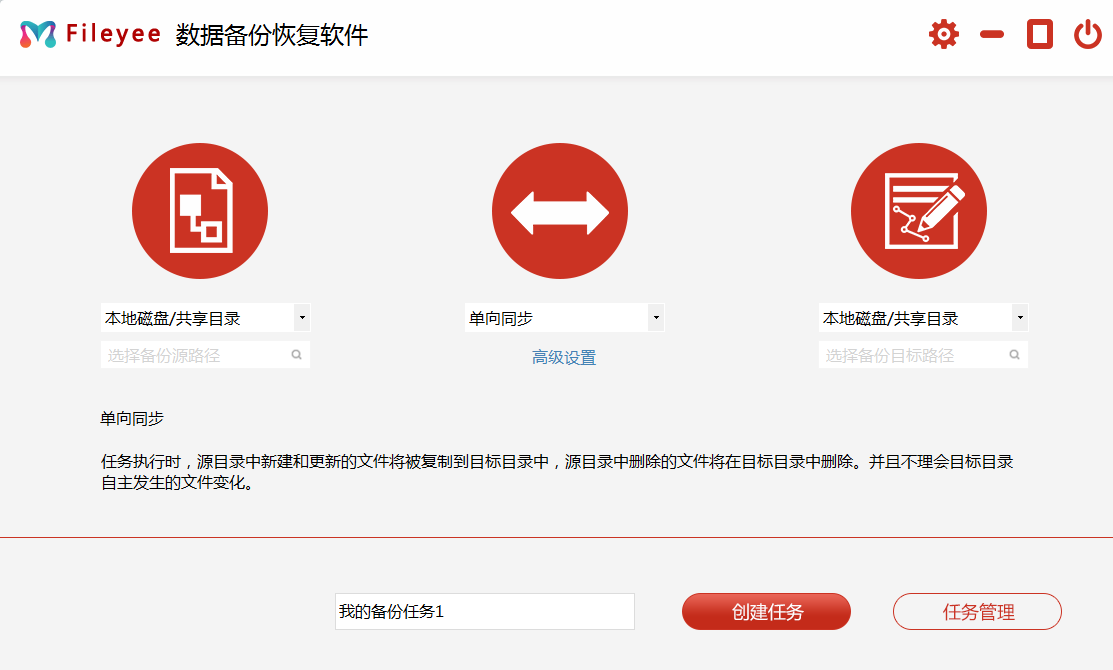Click the minimize dash icon
This screenshot has width=1113, height=670.
pyautogui.click(x=991, y=33)
